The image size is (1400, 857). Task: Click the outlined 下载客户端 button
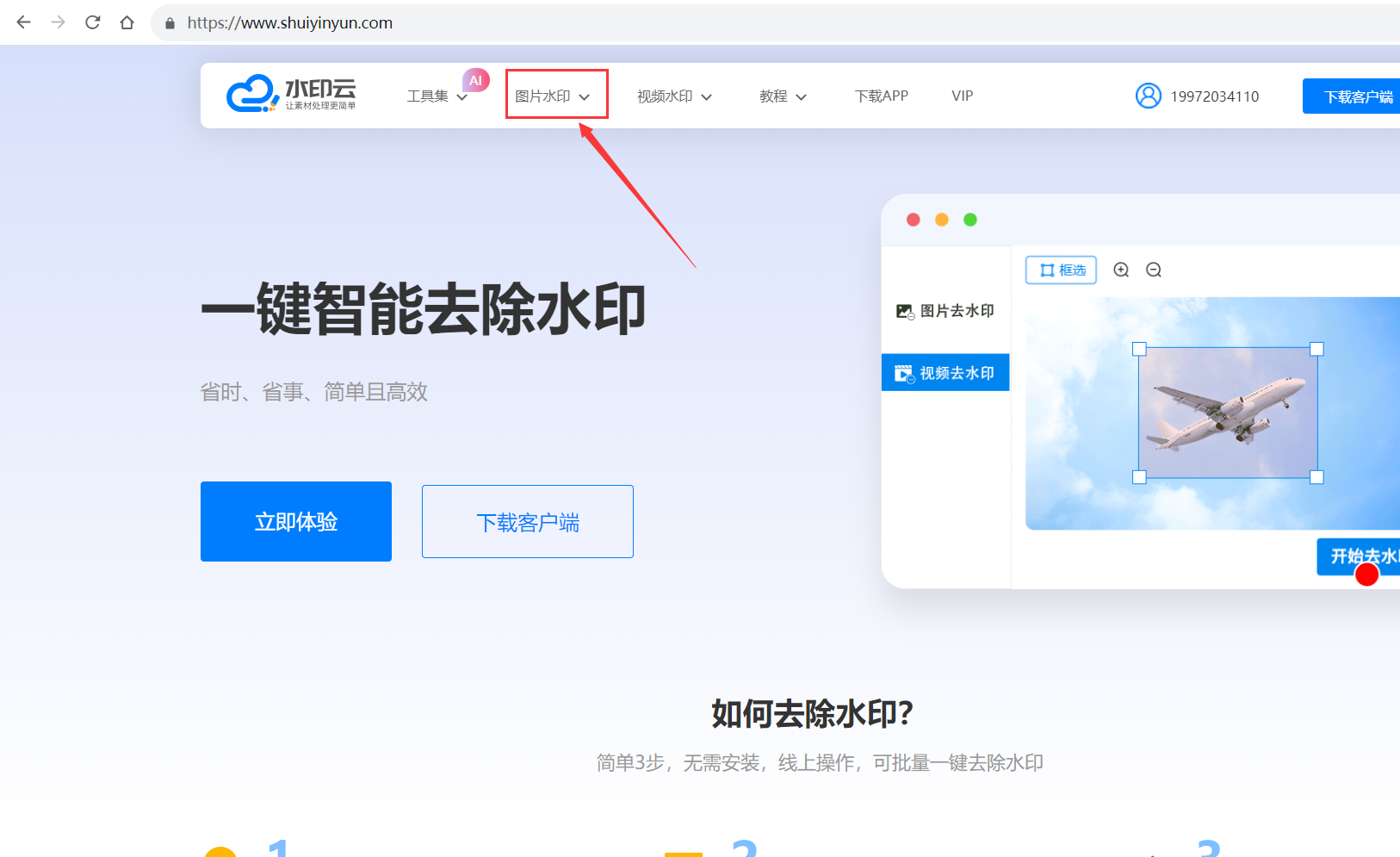(528, 522)
